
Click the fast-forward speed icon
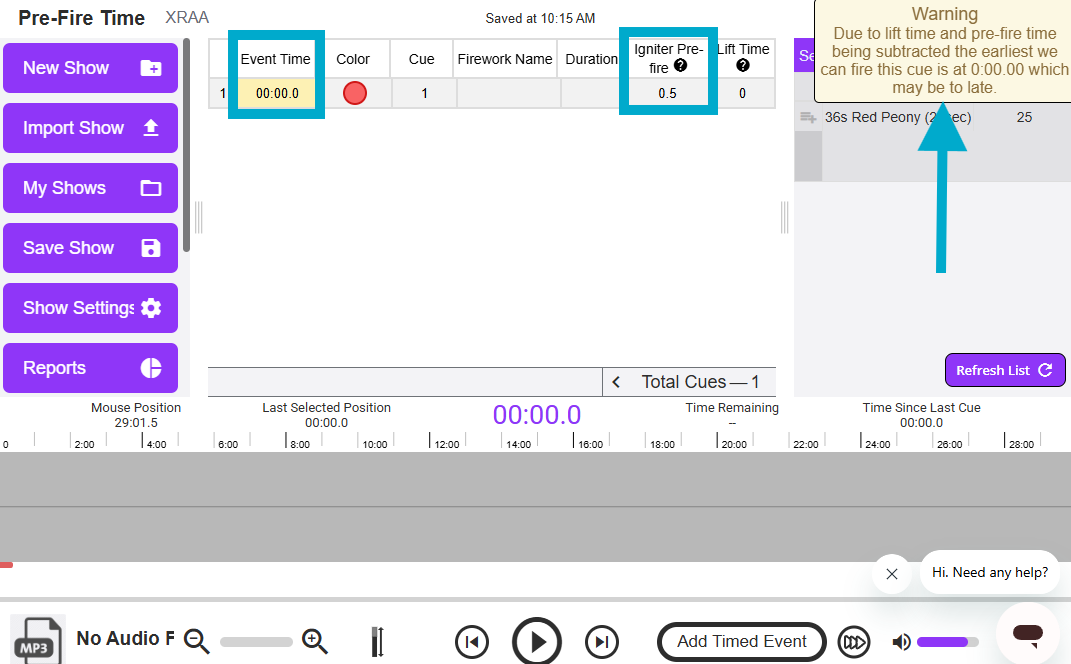coord(854,642)
